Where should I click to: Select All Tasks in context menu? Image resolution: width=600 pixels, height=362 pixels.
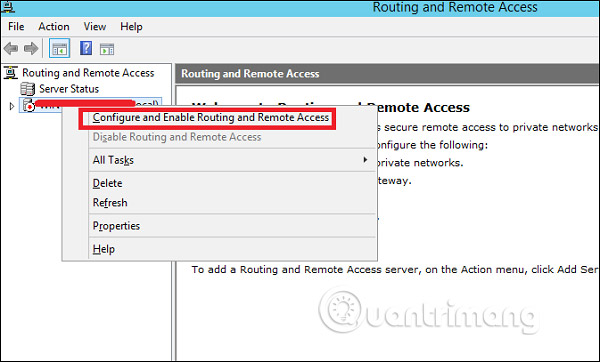[x=113, y=160]
